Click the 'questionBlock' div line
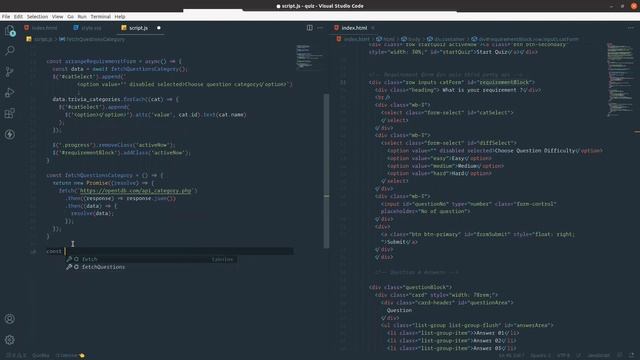The height and width of the screenshot is (360, 640). (410, 287)
